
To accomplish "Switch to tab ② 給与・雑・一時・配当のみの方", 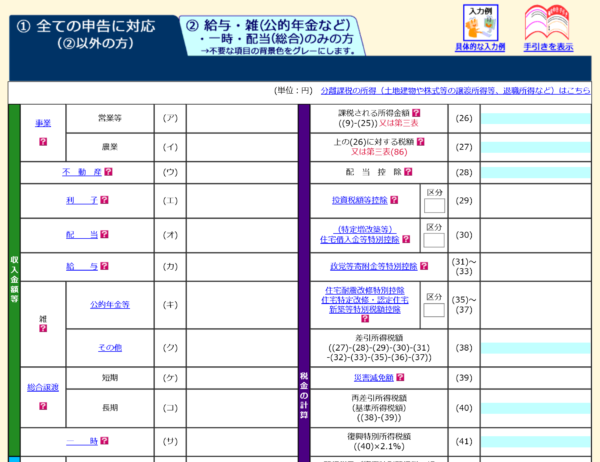I will click(x=272, y=36).
